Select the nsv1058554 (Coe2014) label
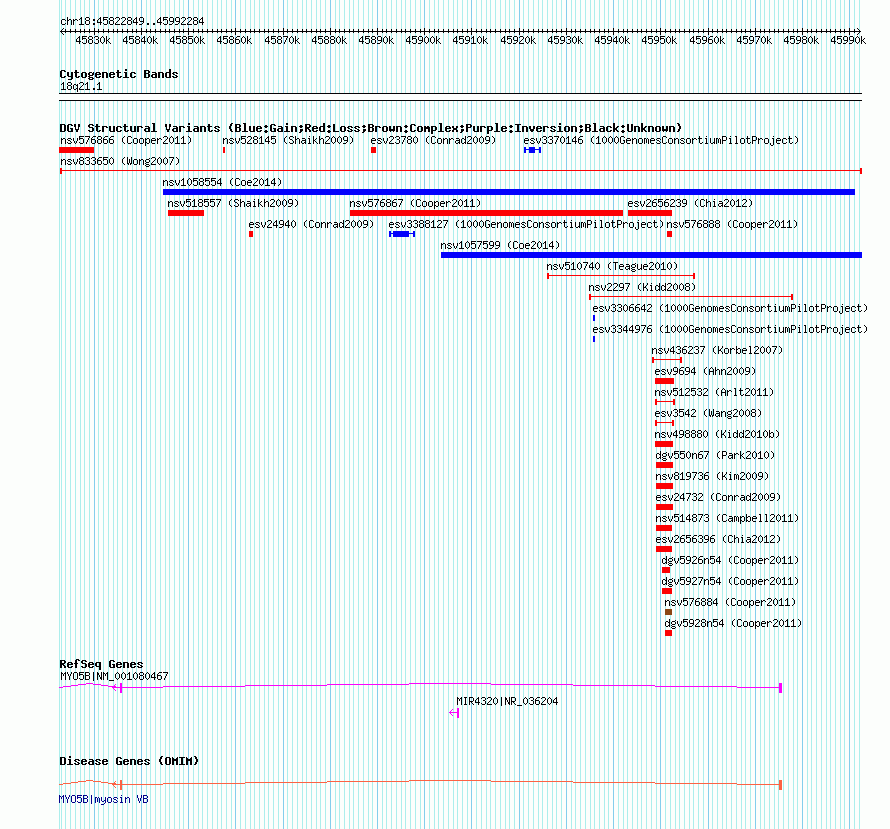 click(x=222, y=182)
